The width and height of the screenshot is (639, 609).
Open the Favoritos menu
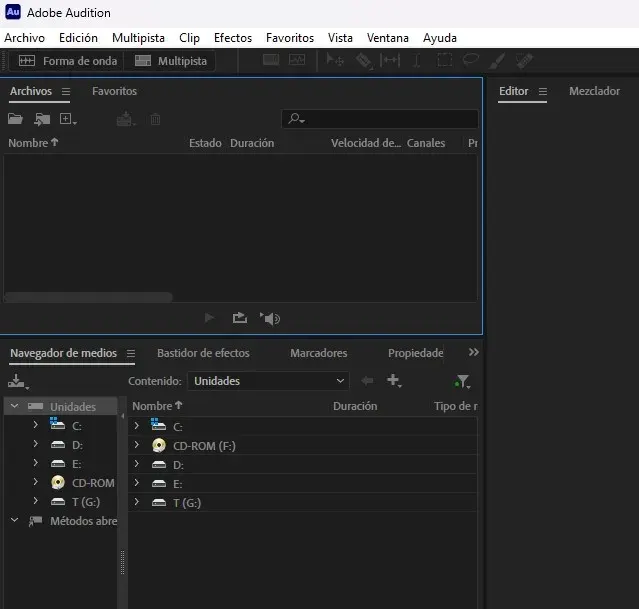coord(290,38)
